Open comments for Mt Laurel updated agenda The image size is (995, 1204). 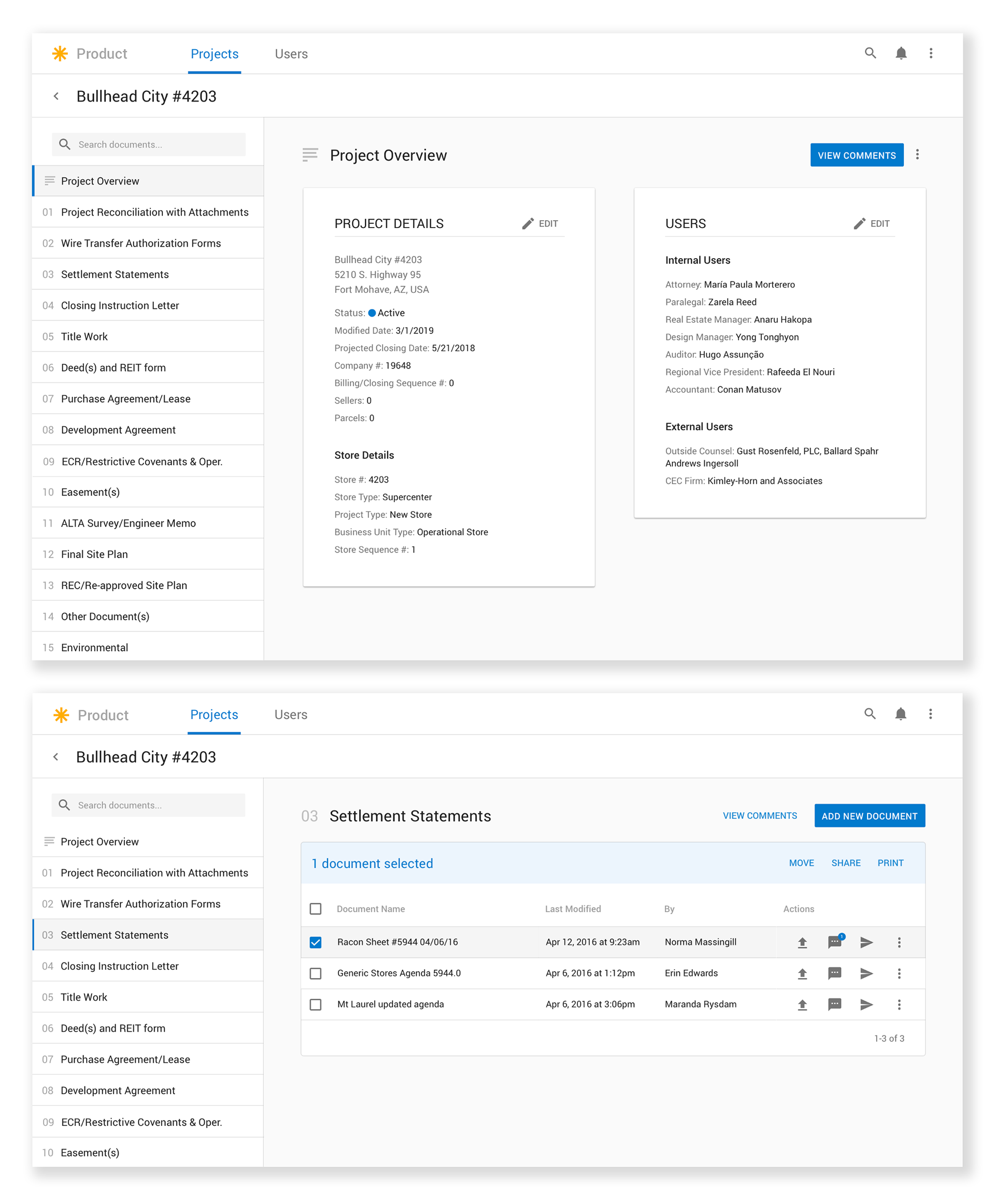click(x=835, y=1004)
